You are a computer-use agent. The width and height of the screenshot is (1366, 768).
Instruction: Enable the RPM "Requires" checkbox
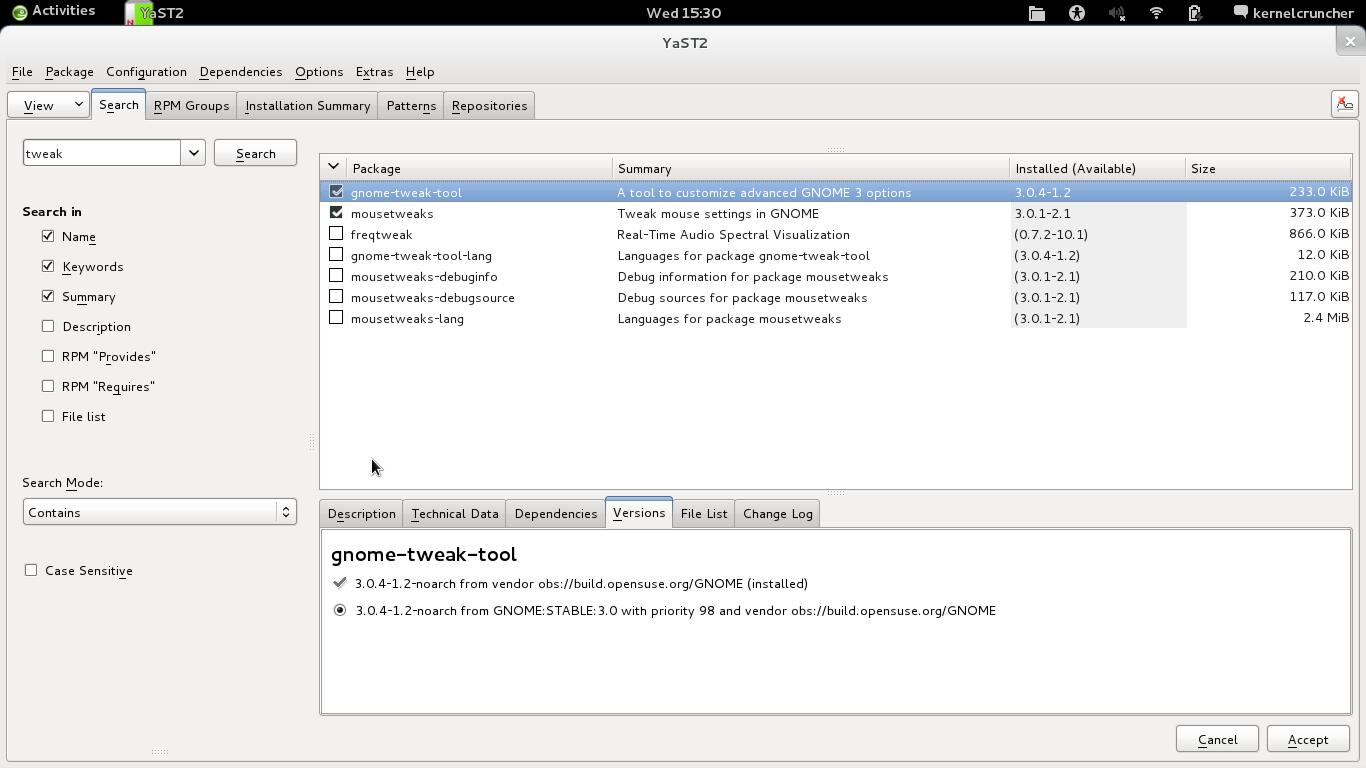(48, 386)
